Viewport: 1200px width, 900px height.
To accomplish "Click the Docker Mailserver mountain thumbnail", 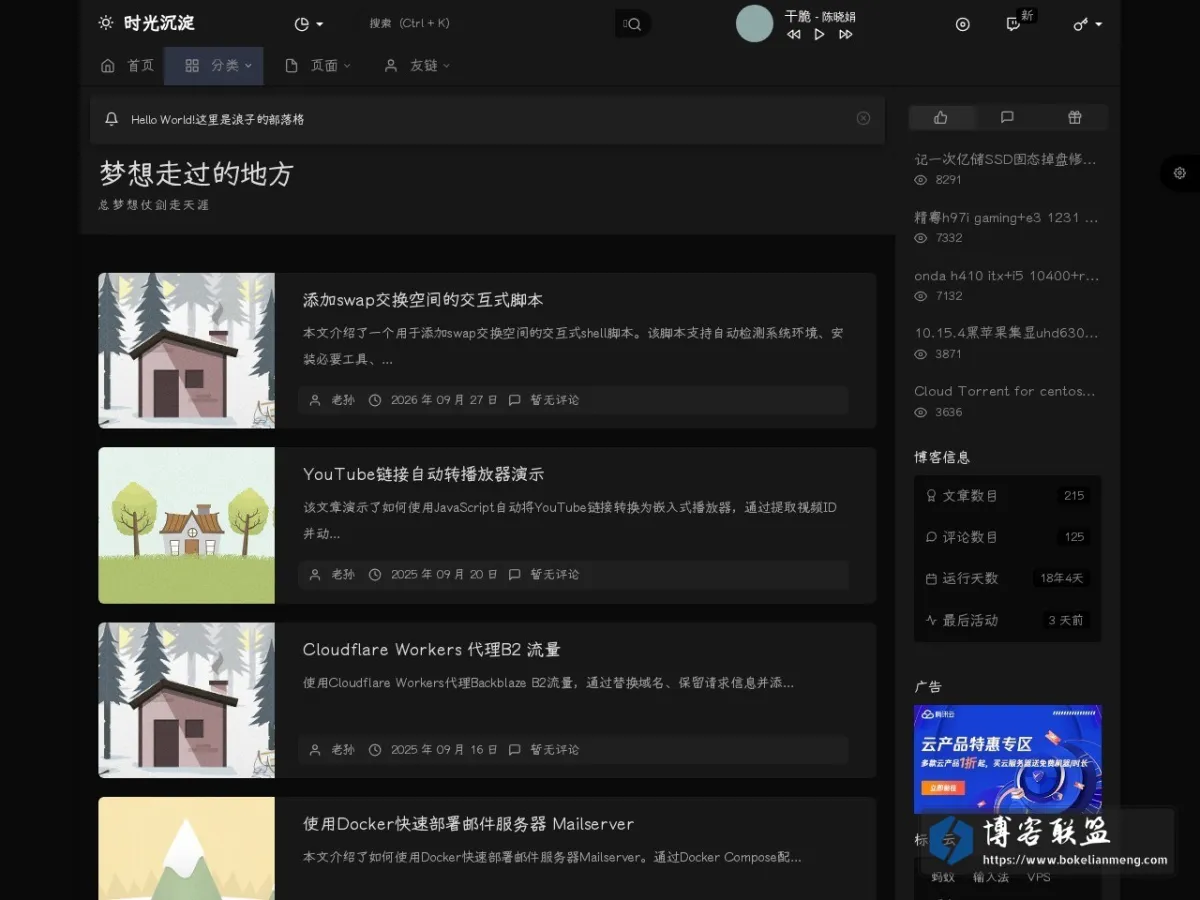I will [x=186, y=848].
